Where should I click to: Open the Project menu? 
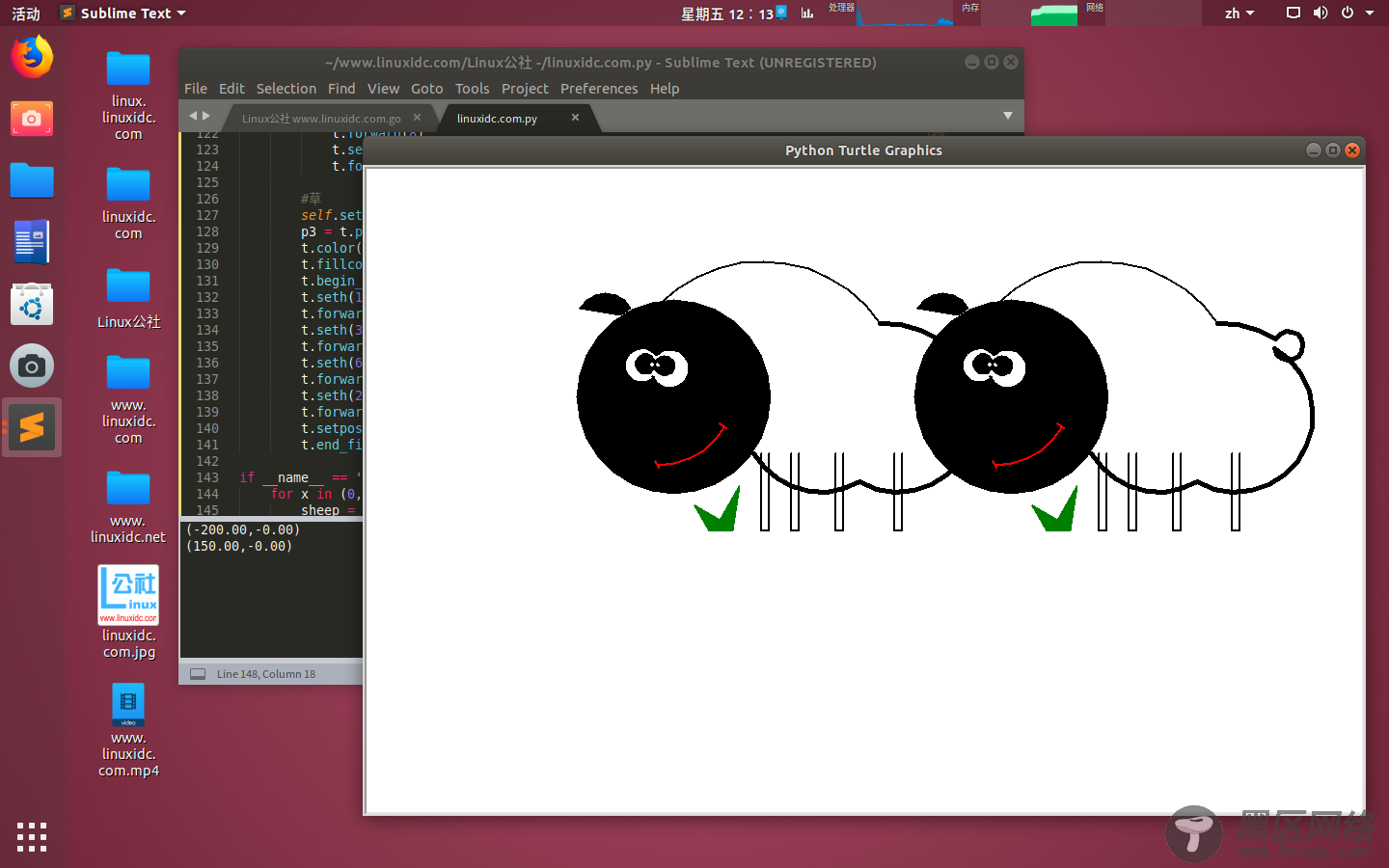pos(525,89)
